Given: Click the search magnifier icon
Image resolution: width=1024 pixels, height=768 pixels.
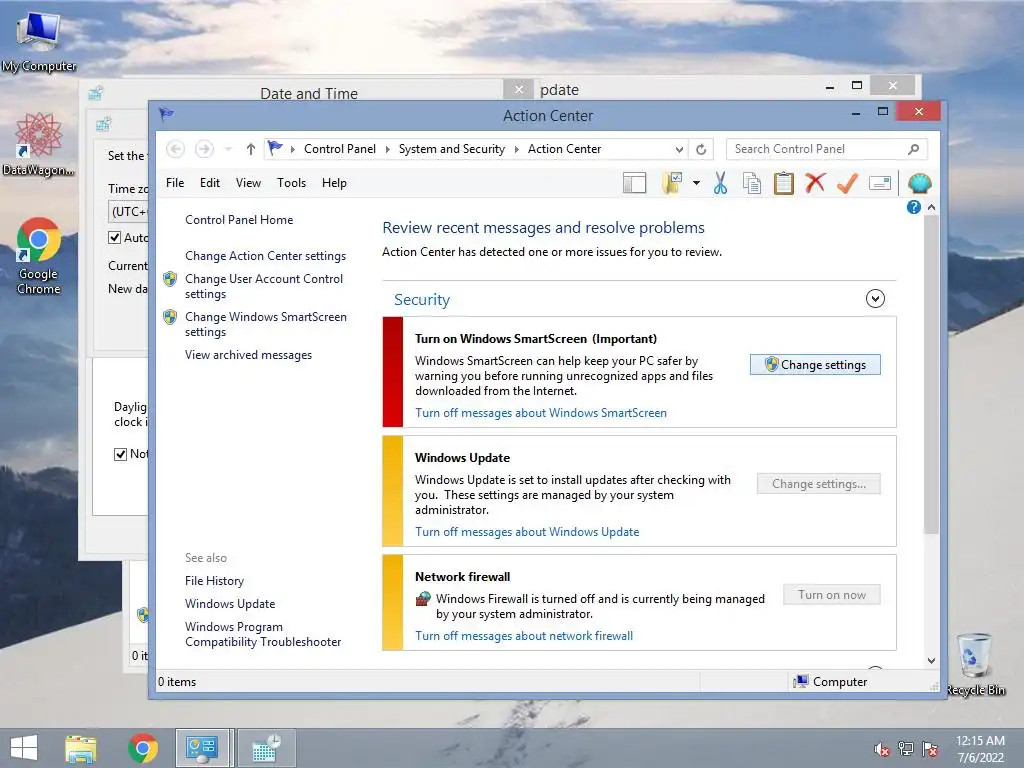Looking at the screenshot, I should 914,149.
